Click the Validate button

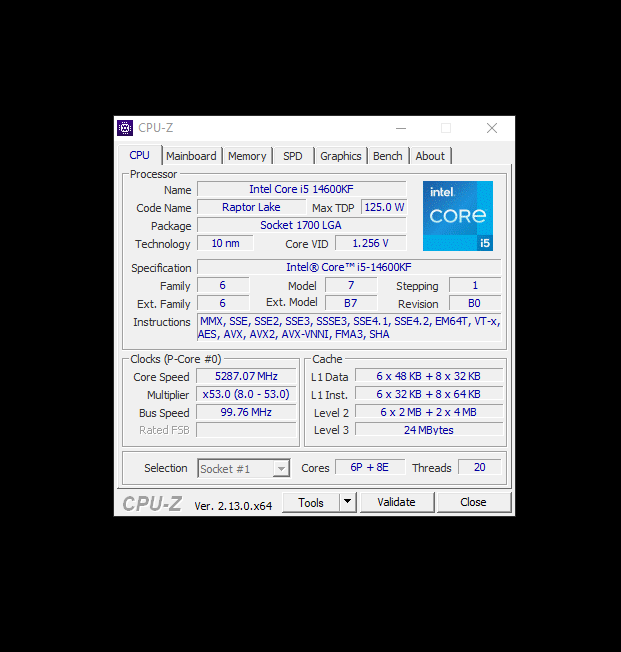[396, 502]
